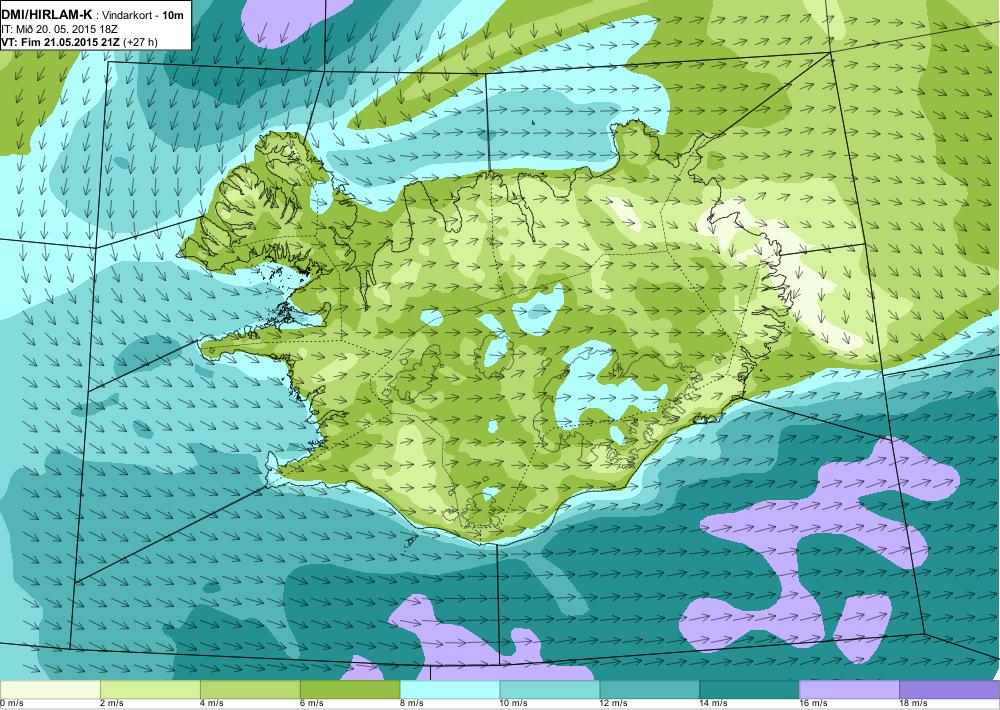Select the "14 m/s" legend label
Image resolution: width=1000 pixels, height=710 pixels.
click(x=714, y=704)
